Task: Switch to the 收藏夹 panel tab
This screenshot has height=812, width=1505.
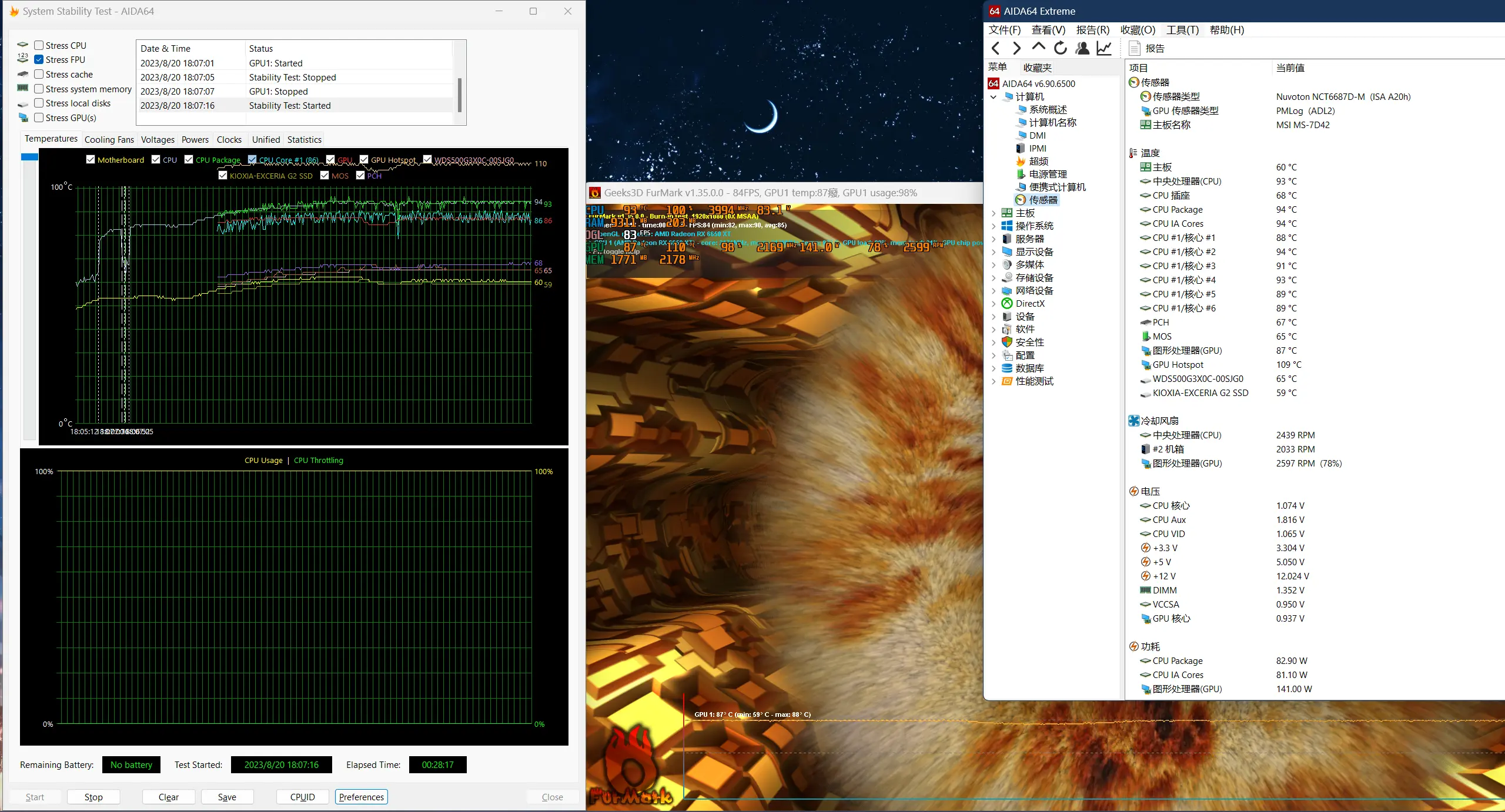Action: pyautogui.click(x=1037, y=68)
